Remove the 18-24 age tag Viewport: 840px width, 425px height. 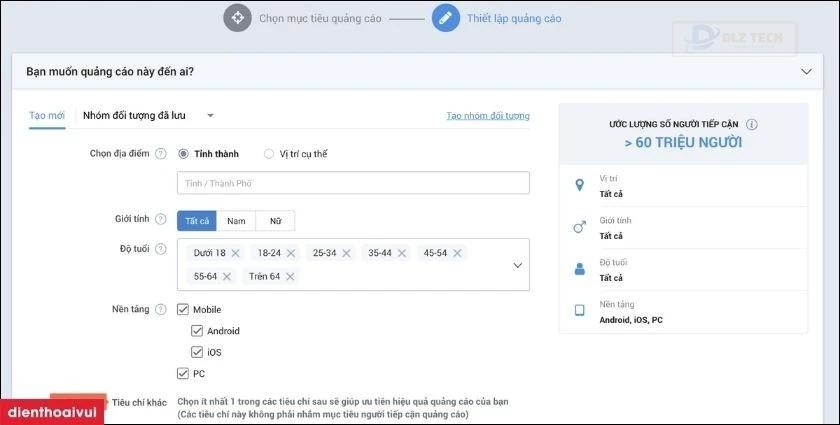click(x=291, y=253)
